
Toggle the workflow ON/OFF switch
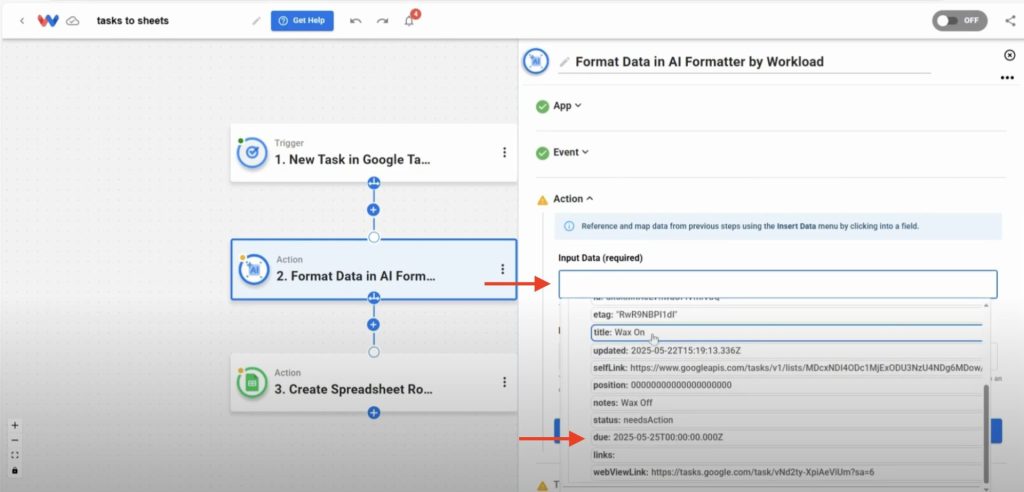(x=959, y=21)
